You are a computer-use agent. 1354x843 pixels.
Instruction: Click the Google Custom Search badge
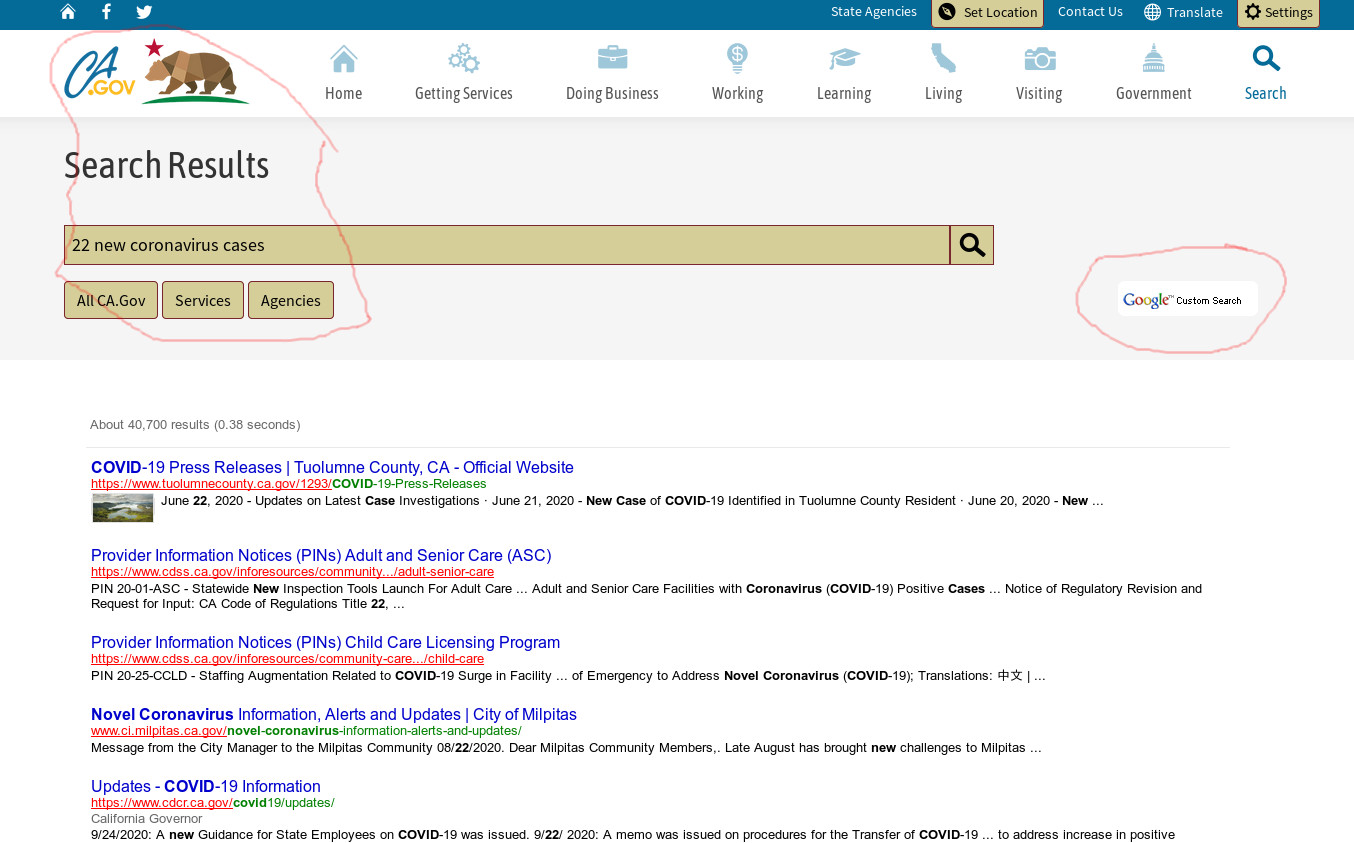pyautogui.click(x=1187, y=299)
